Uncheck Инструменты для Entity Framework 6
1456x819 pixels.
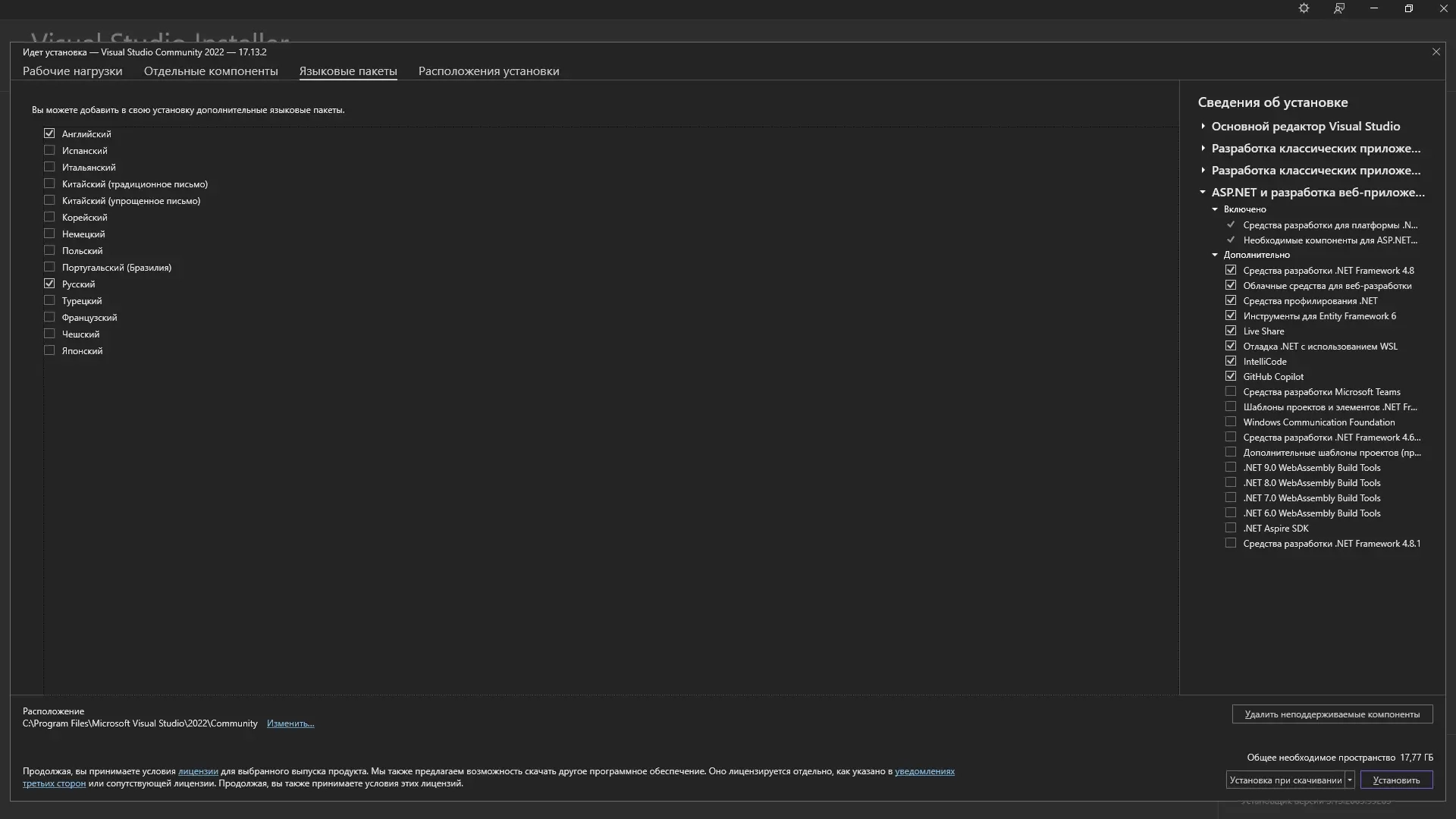[x=1231, y=315]
